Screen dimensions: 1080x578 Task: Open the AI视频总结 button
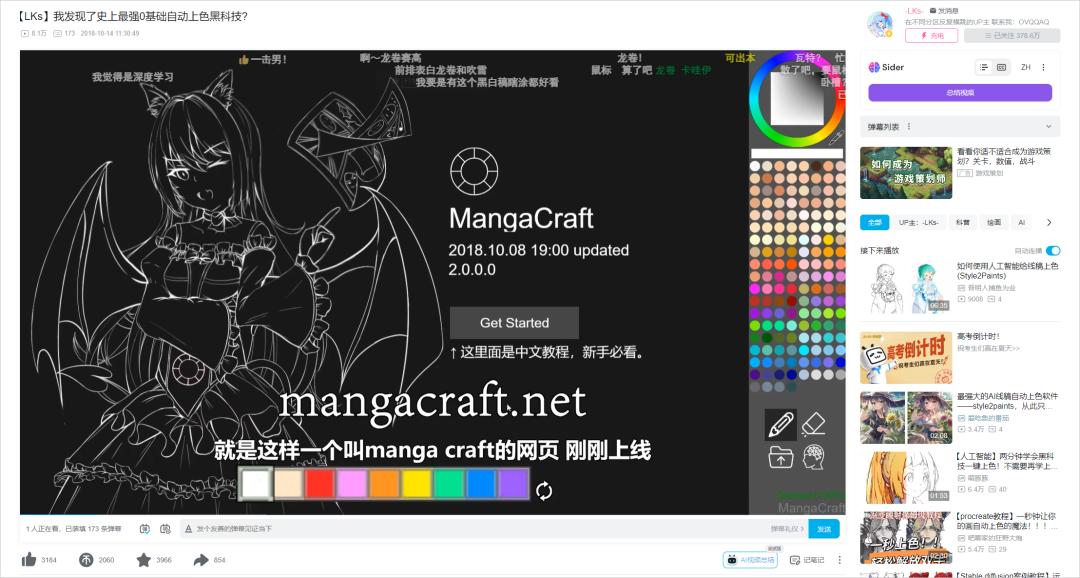click(x=750, y=560)
